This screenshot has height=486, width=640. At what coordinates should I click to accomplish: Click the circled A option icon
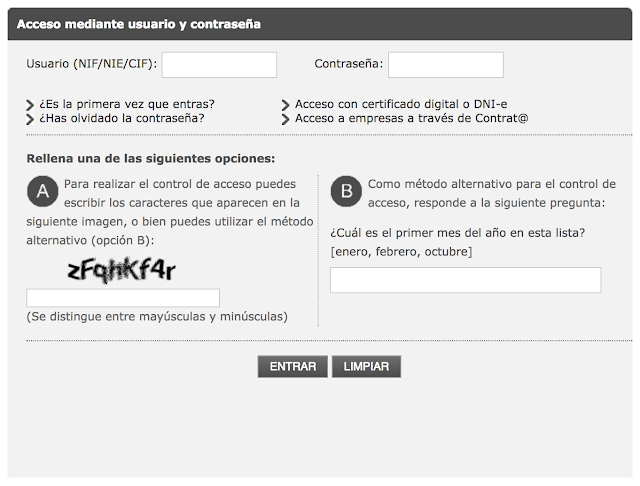[x=42, y=190]
